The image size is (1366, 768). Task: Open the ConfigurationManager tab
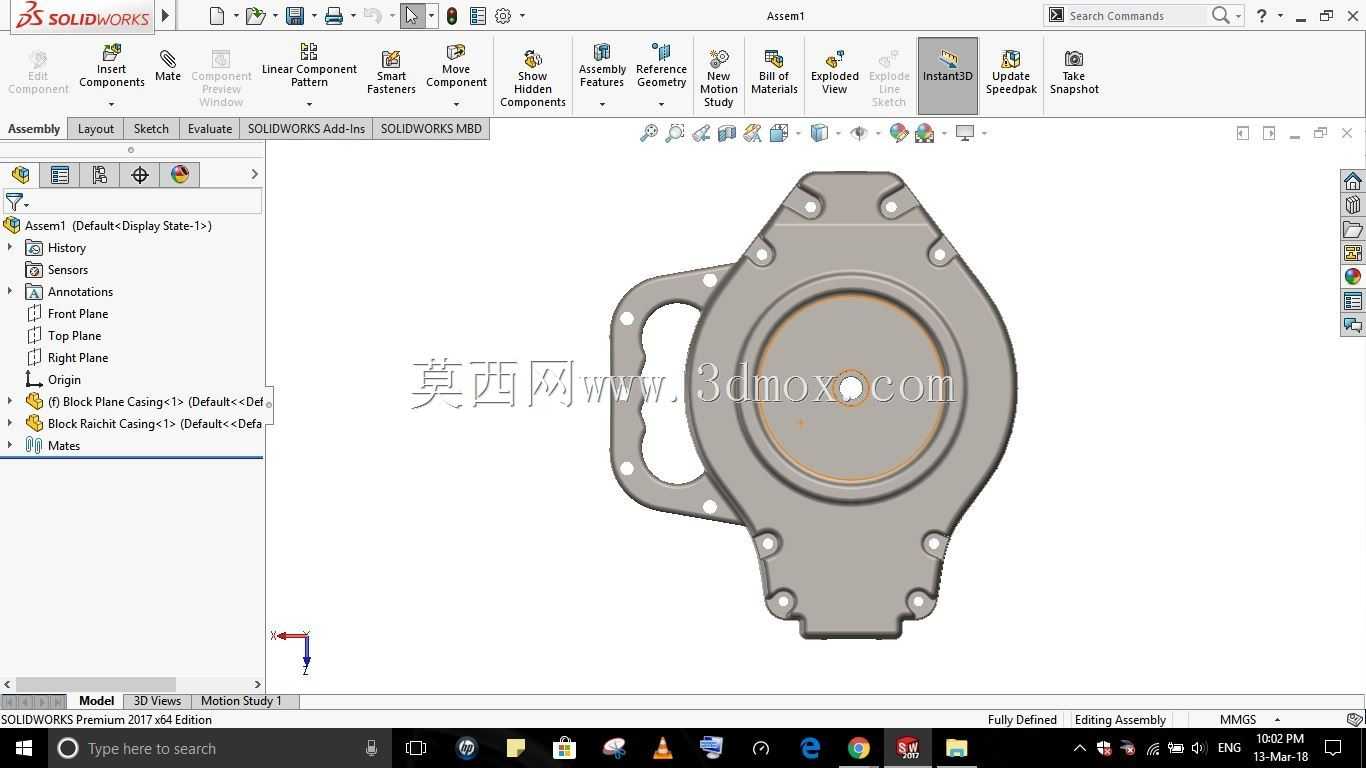tap(100, 175)
